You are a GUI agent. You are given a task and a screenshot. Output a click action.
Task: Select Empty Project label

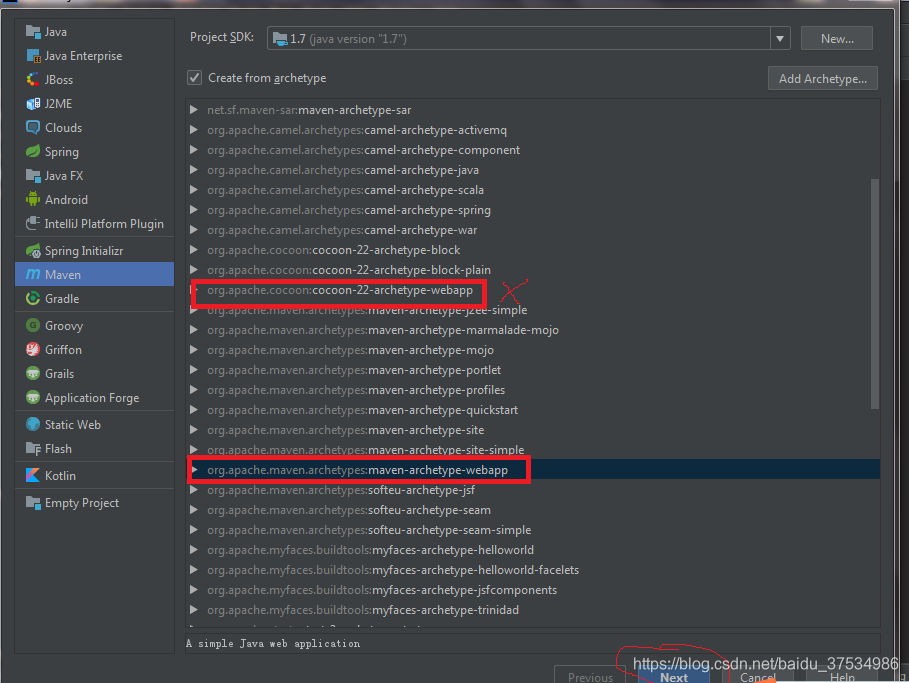[x=82, y=503]
